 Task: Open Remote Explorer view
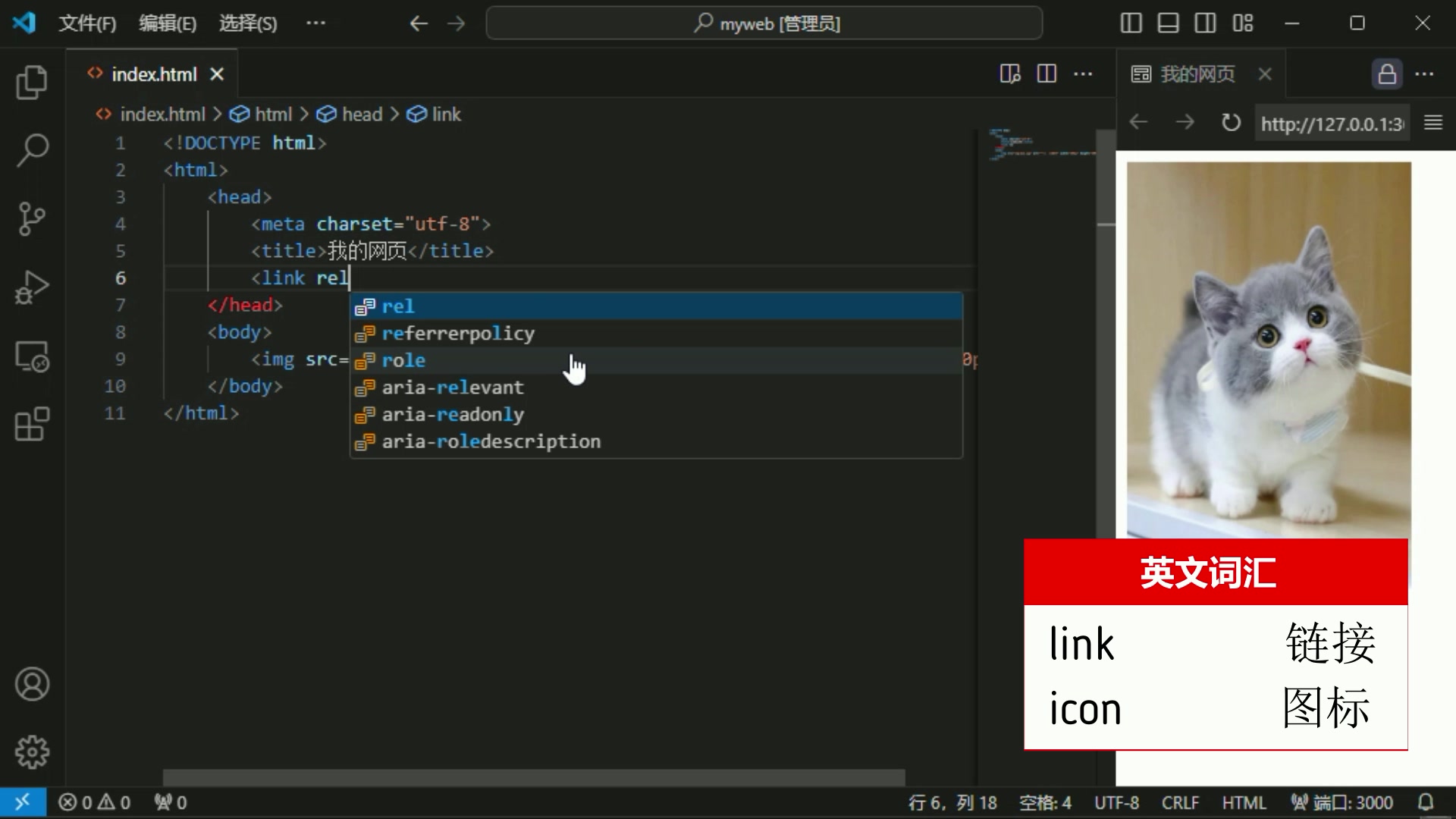click(x=32, y=356)
